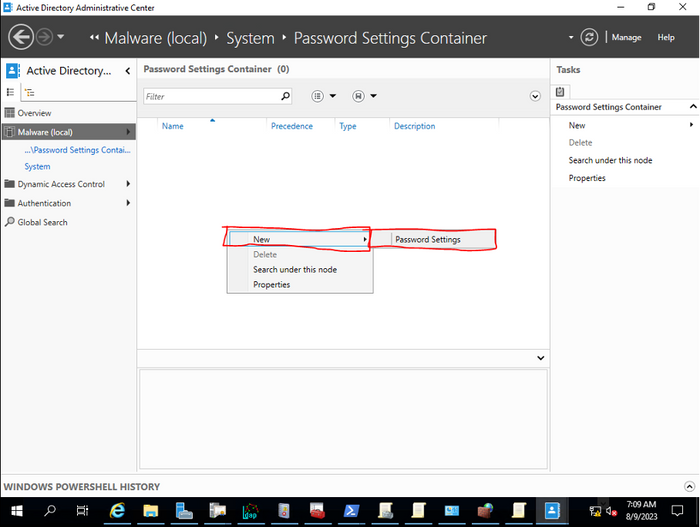Open the Help menu
Viewport: 700px width, 527px height.
666,38
